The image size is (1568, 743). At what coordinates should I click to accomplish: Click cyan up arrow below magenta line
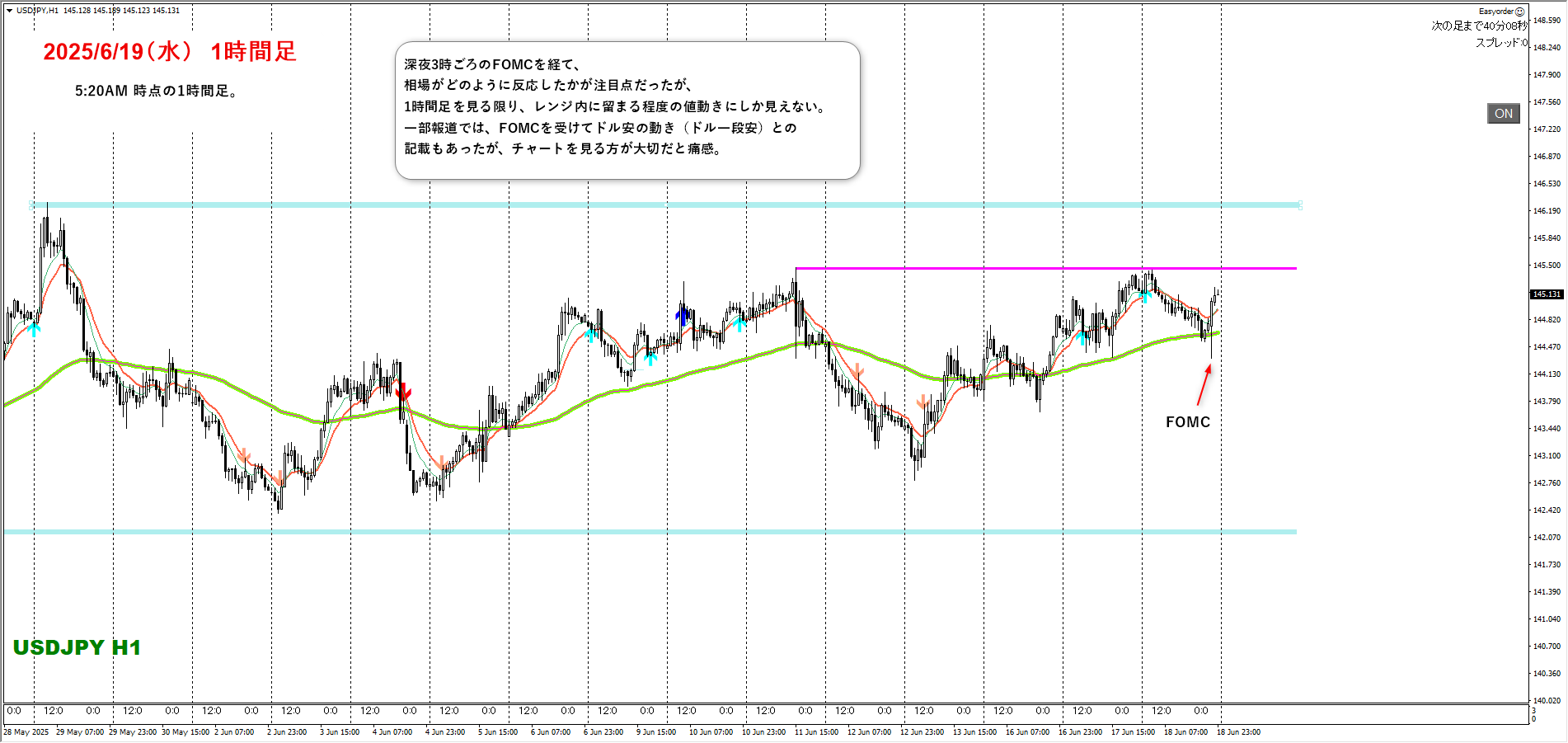click(1145, 294)
